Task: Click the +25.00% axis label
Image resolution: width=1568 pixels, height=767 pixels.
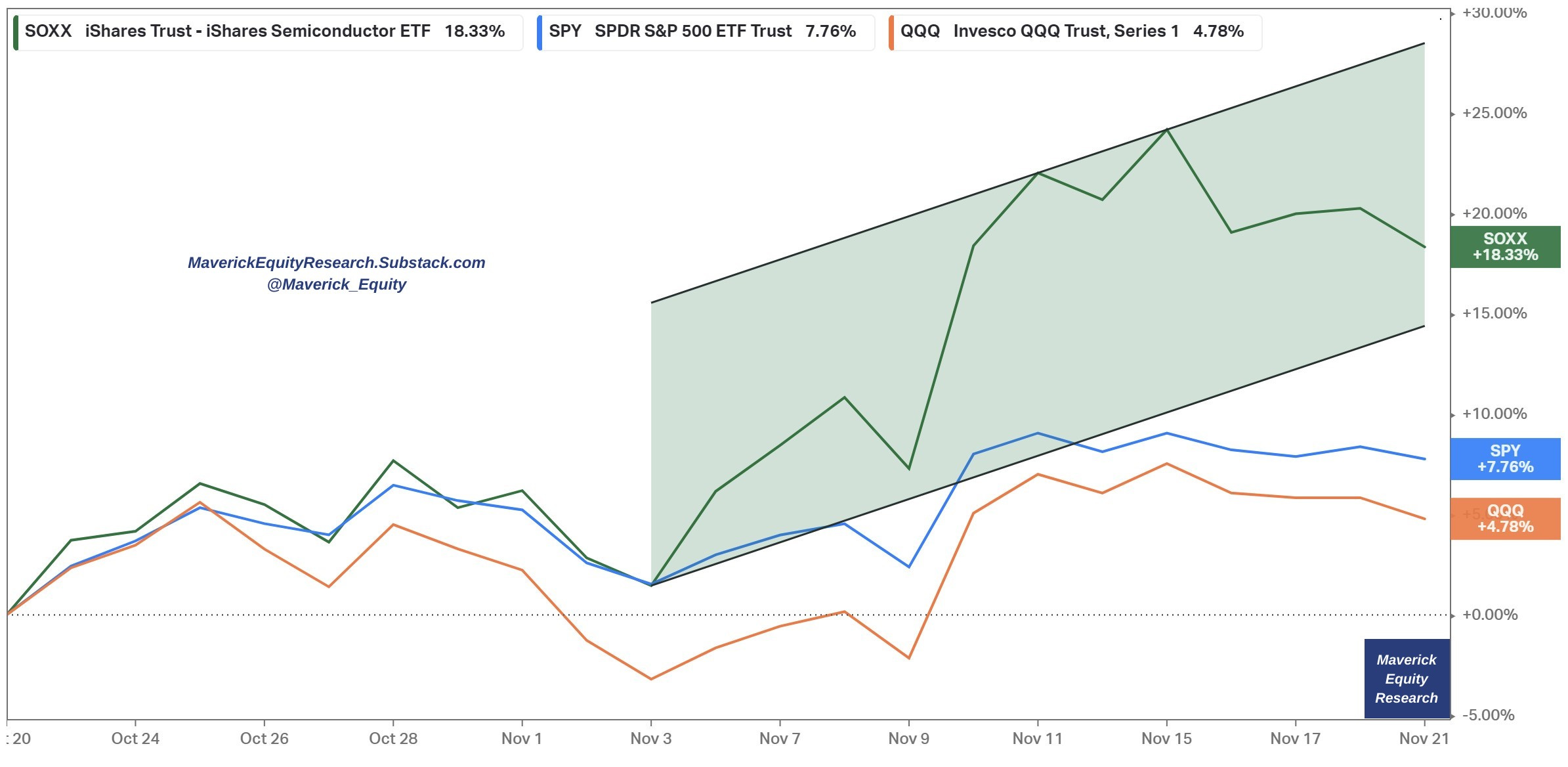Action: tap(1494, 113)
